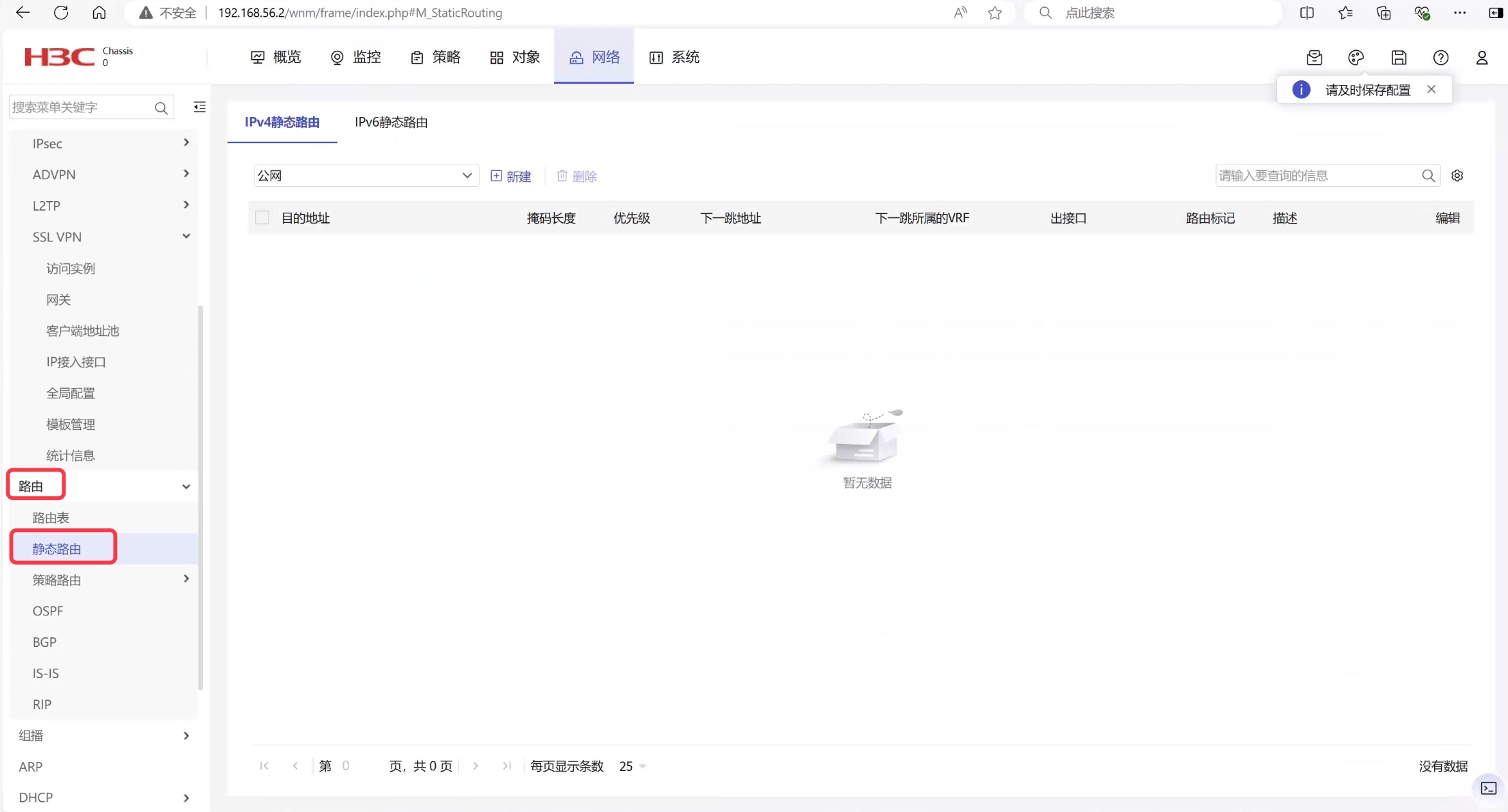Open the 网络 top menu
Image resolution: width=1508 pixels, height=812 pixels.
point(594,57)
